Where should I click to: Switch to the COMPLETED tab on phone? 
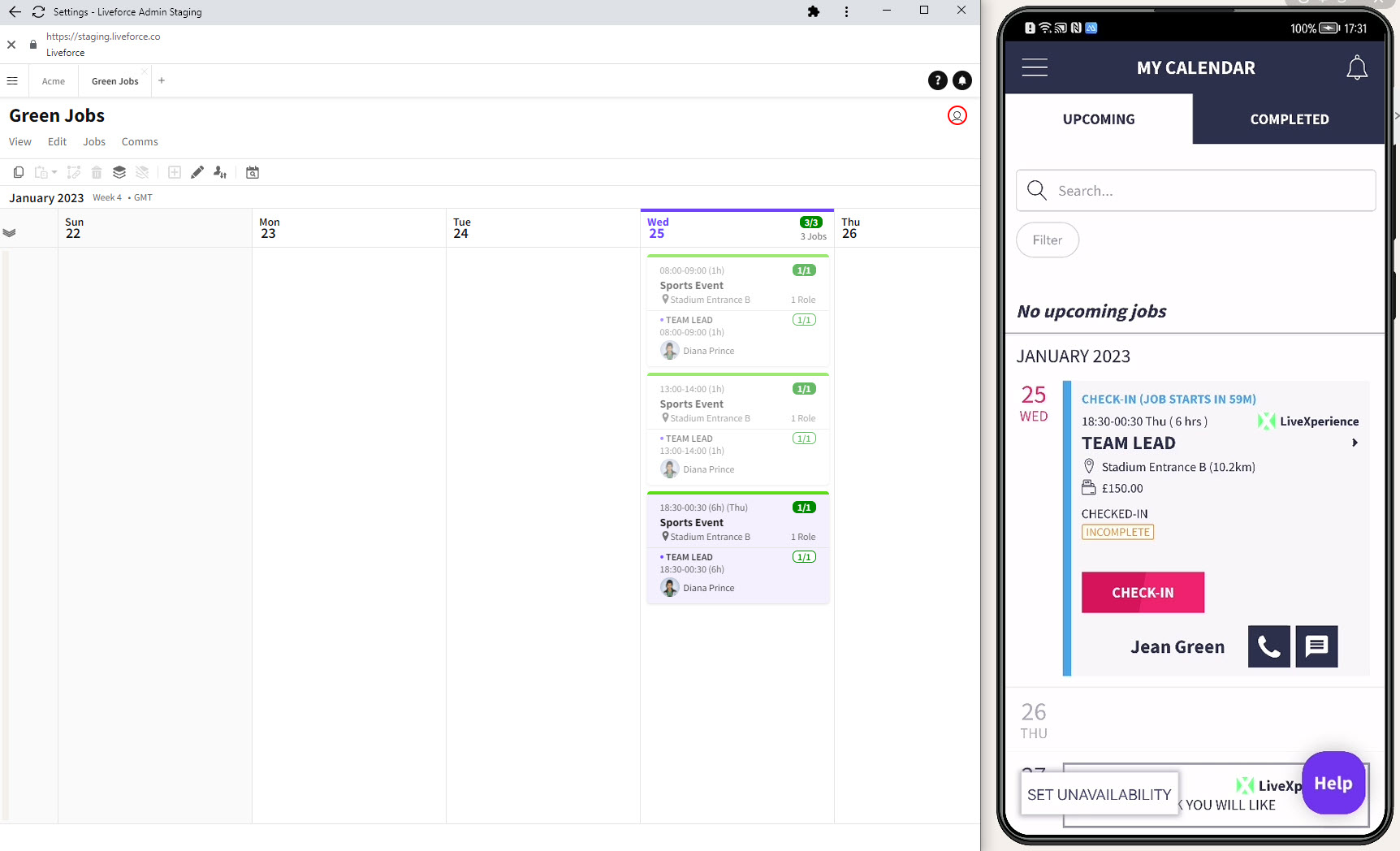coord(1289,119)
